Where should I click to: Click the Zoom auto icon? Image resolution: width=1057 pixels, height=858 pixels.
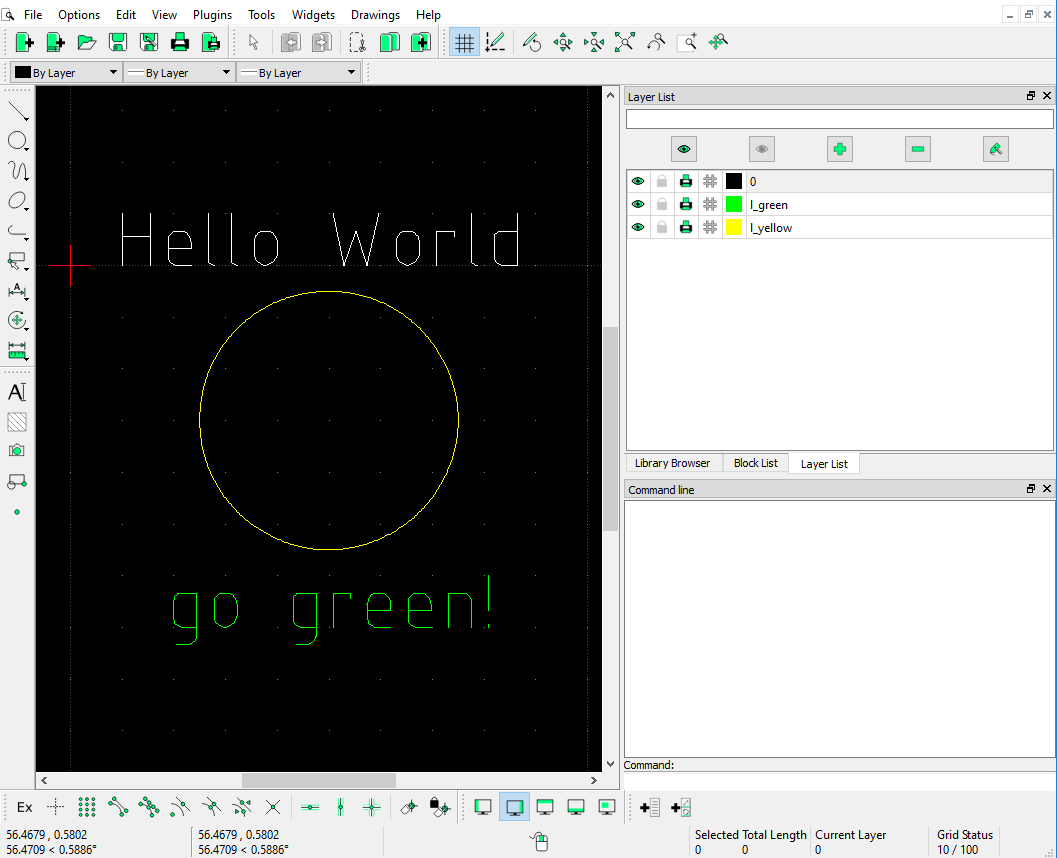click(625, 42)
